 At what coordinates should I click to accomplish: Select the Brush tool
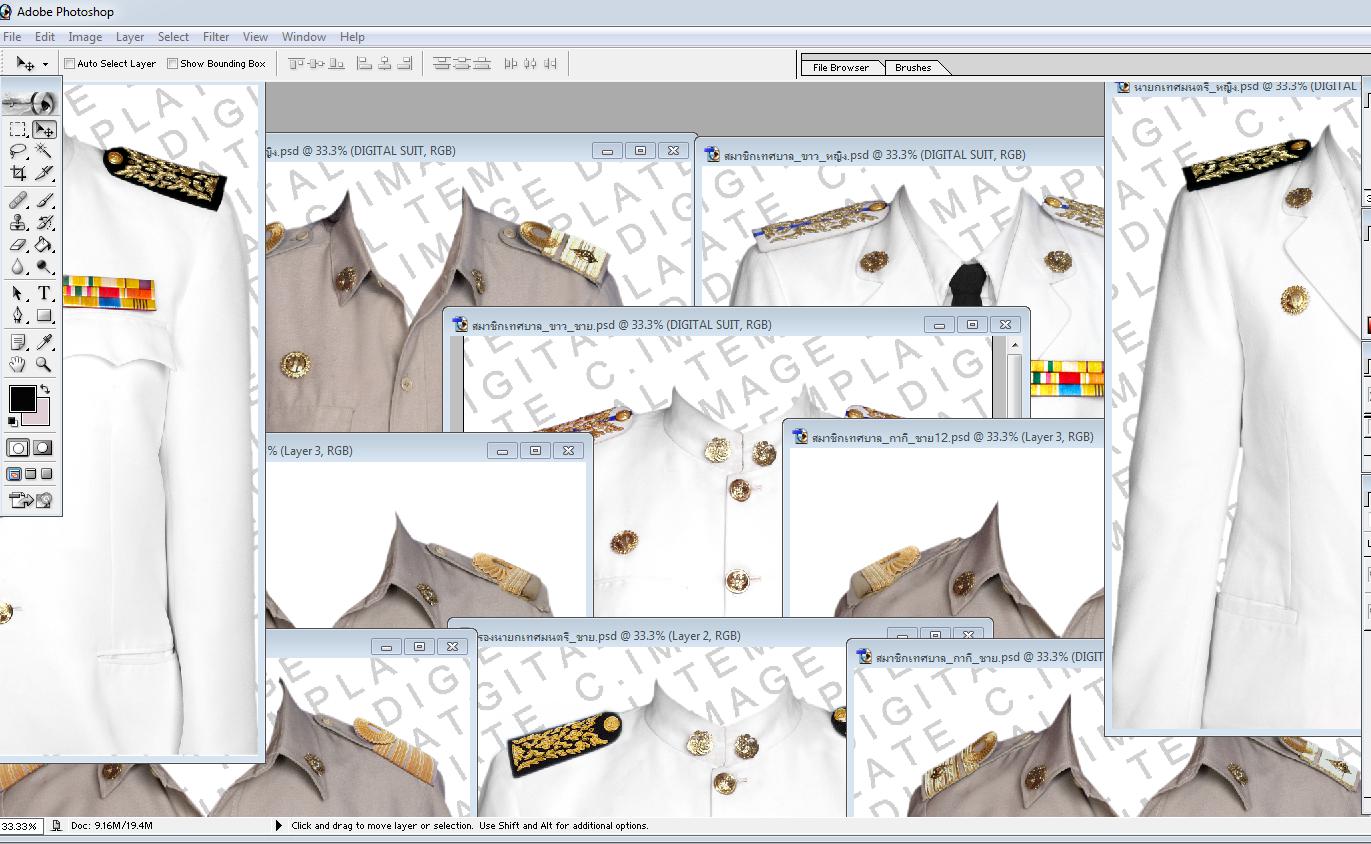click(44, 200)
